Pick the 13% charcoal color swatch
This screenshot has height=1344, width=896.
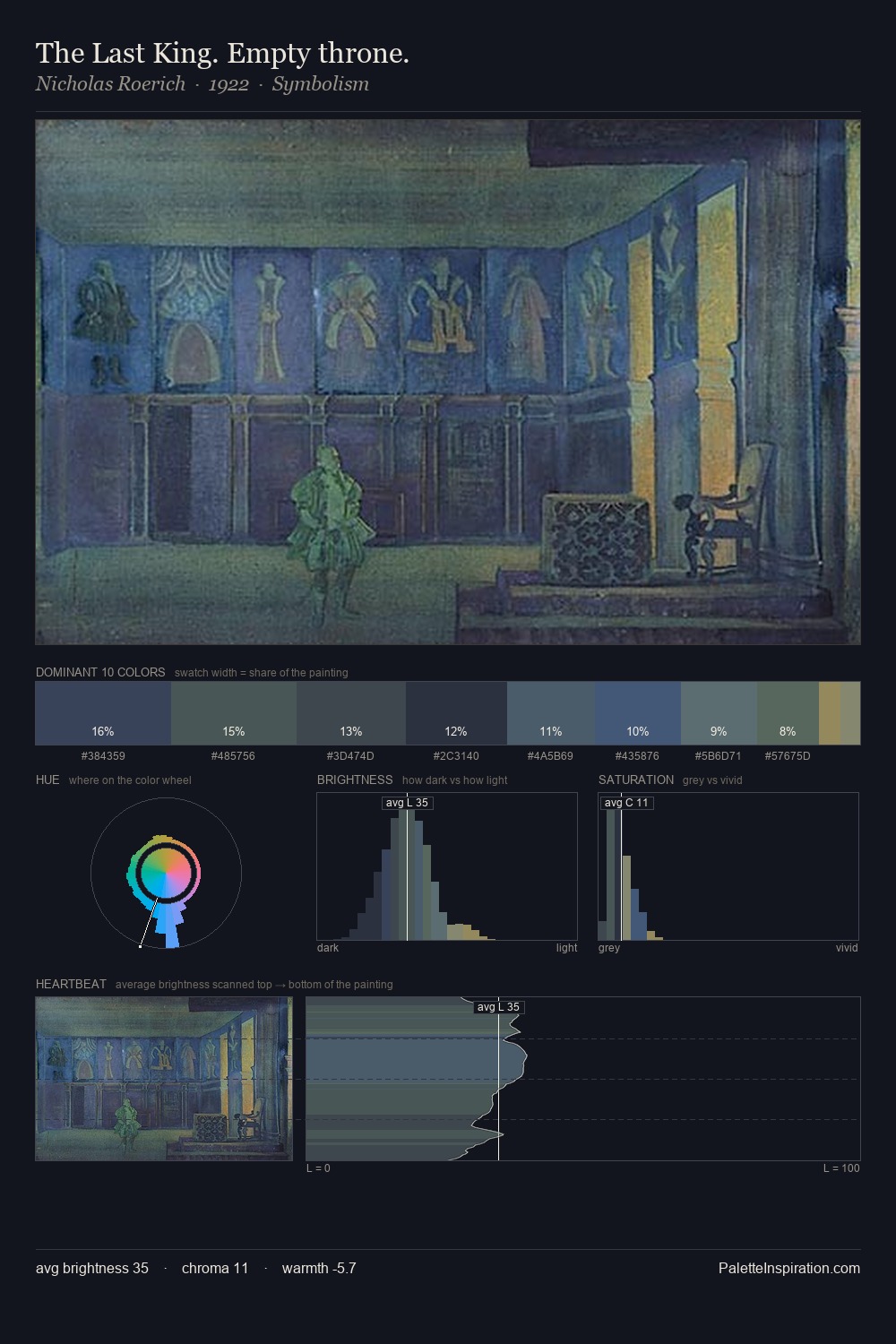click(351, 713)
